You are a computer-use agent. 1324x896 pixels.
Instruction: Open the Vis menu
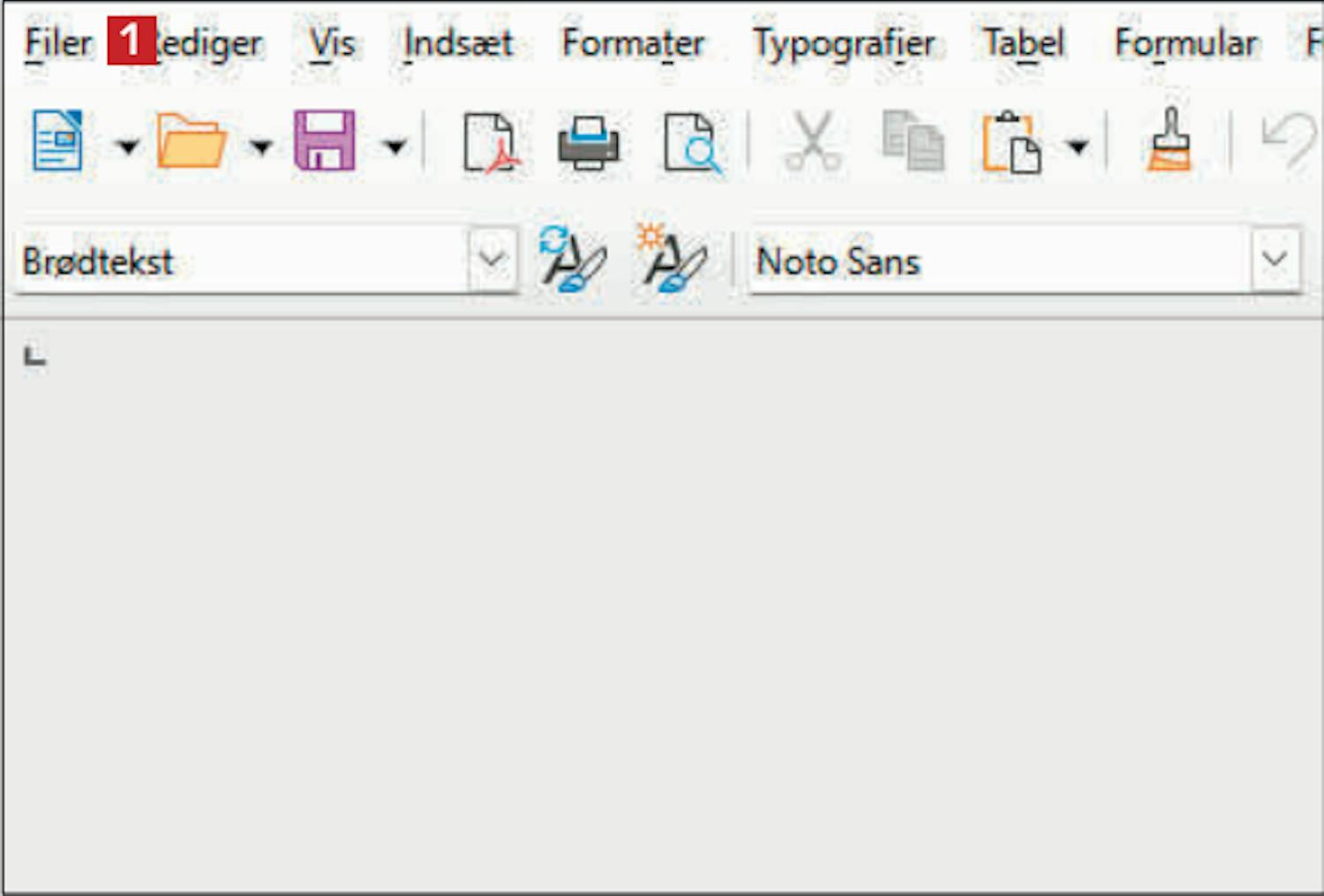(x=332, y=42)
